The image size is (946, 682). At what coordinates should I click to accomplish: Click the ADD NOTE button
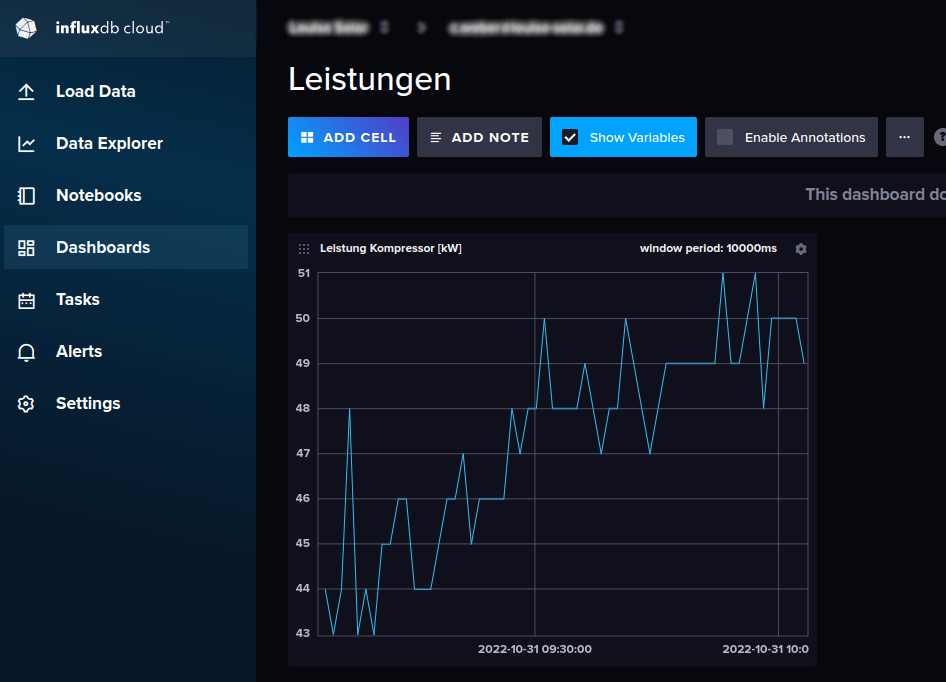coord(479,137)
